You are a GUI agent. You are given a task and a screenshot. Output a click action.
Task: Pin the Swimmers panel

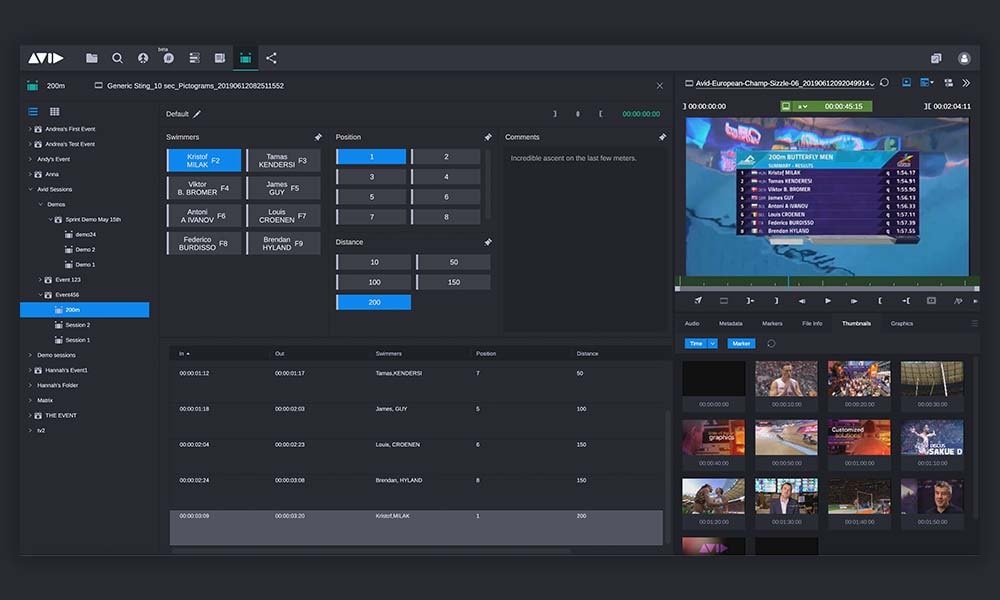coord(318,137)
